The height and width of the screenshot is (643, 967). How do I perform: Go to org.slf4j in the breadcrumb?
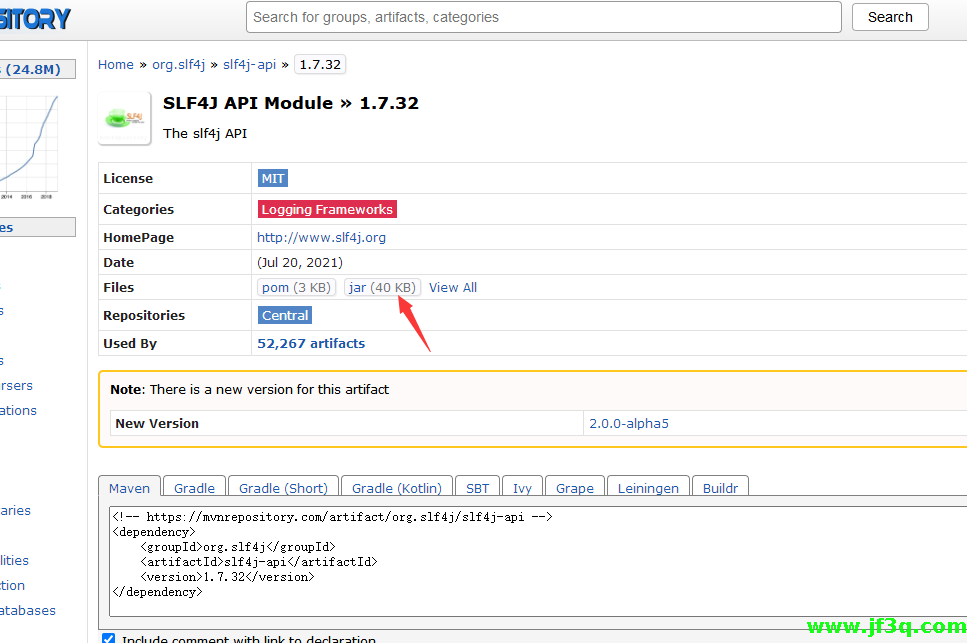[178, 64]
